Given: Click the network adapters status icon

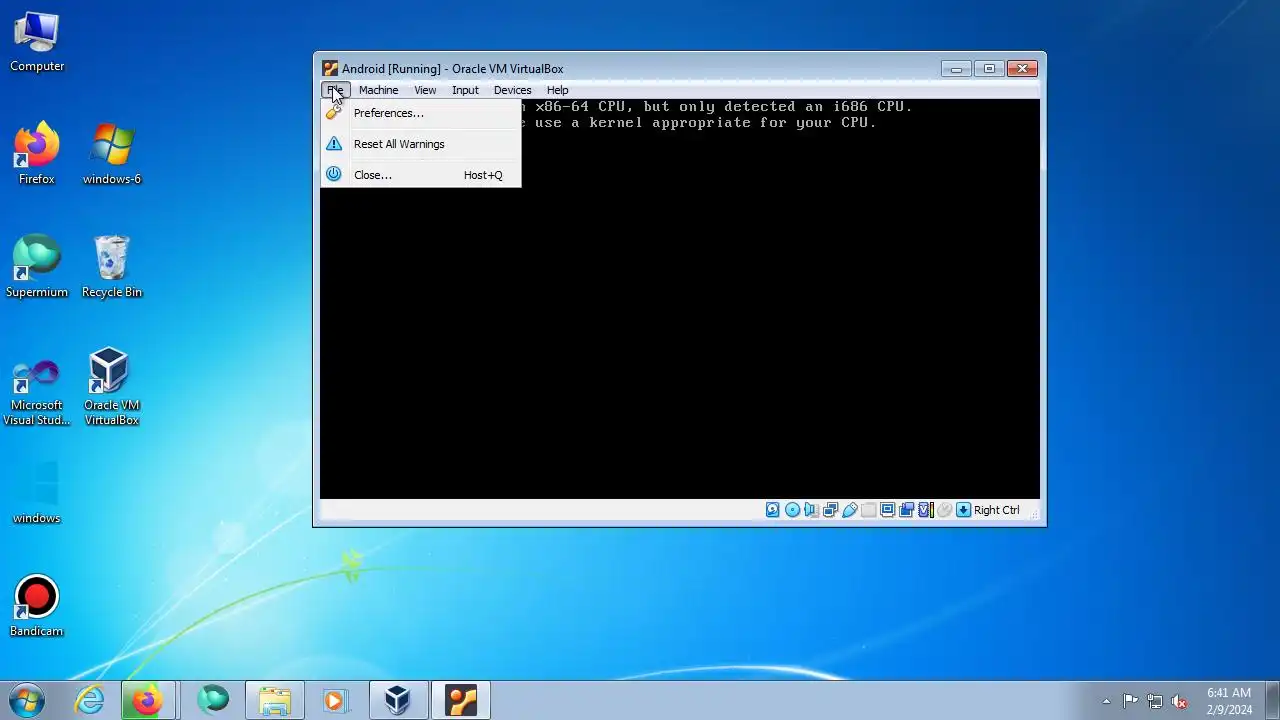Looking at the screenshot, I should (830, 510).
